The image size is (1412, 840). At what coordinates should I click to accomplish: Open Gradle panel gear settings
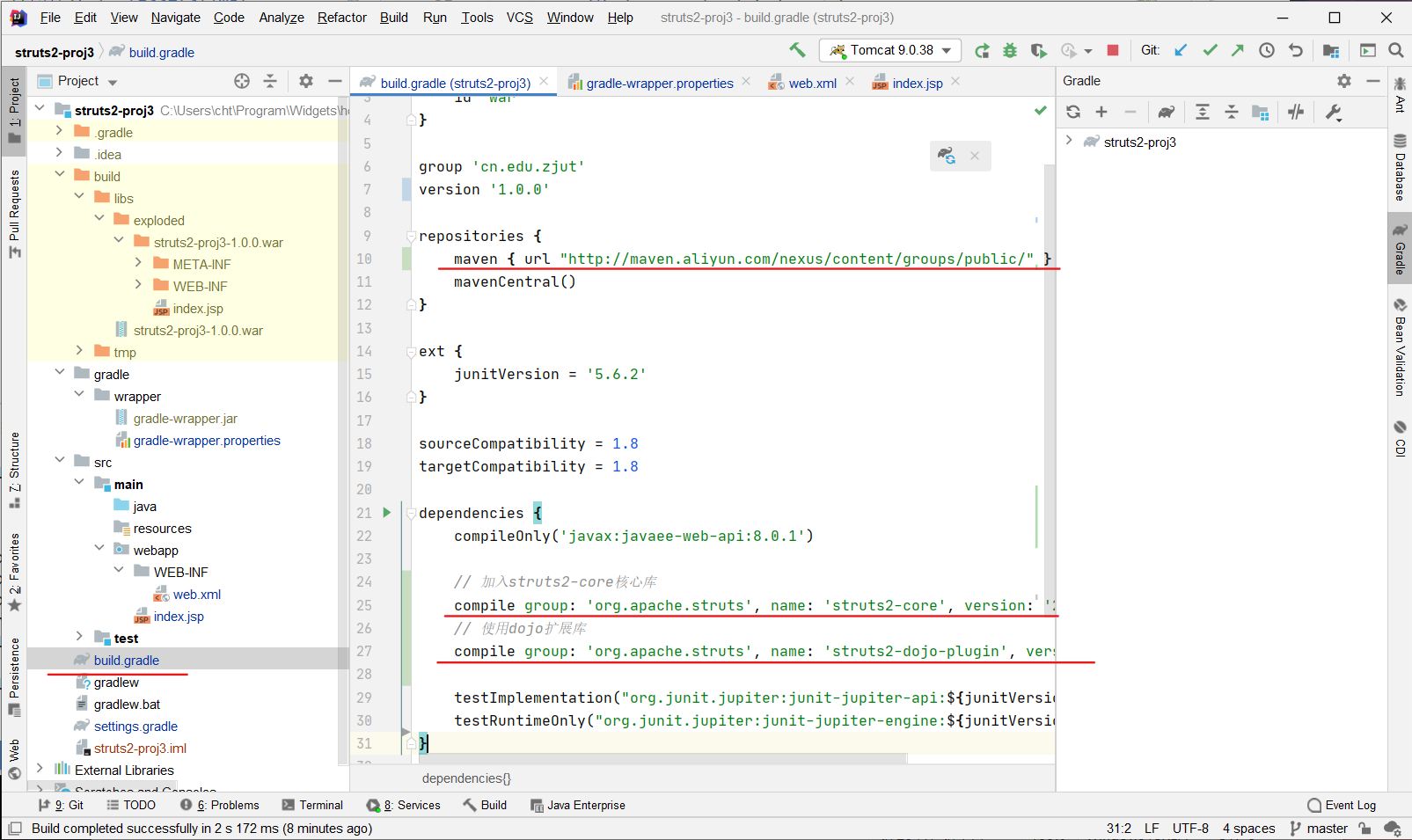[x=1344, y=81]
